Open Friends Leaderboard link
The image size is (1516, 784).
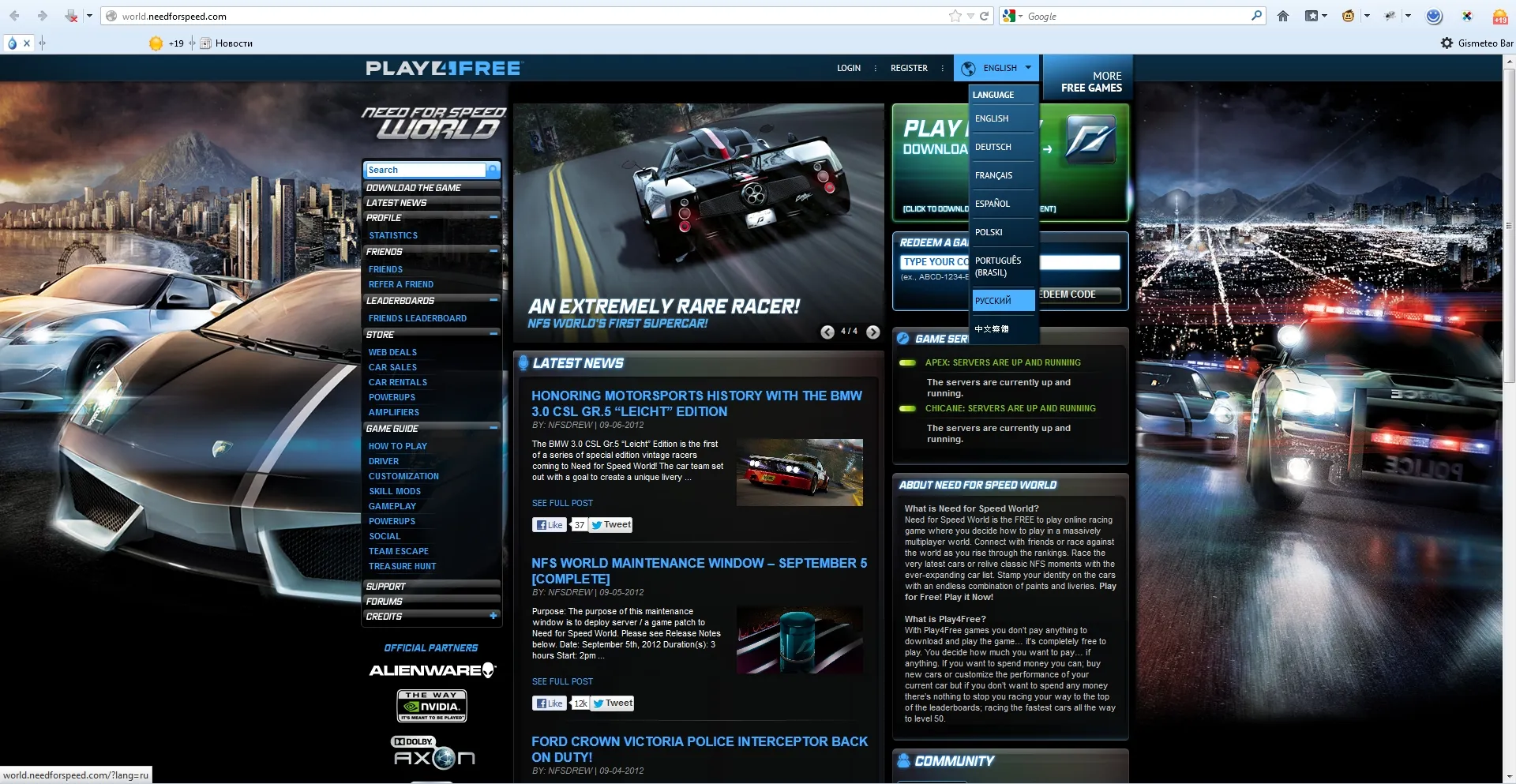pos(418,318)
